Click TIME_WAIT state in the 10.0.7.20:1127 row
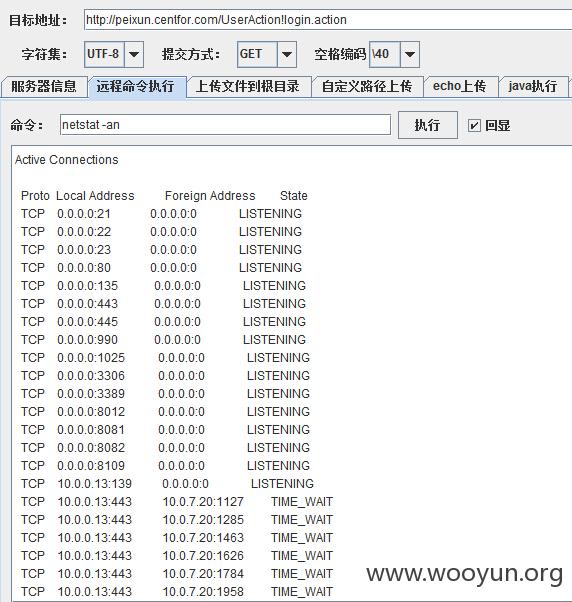 (302, 503)
